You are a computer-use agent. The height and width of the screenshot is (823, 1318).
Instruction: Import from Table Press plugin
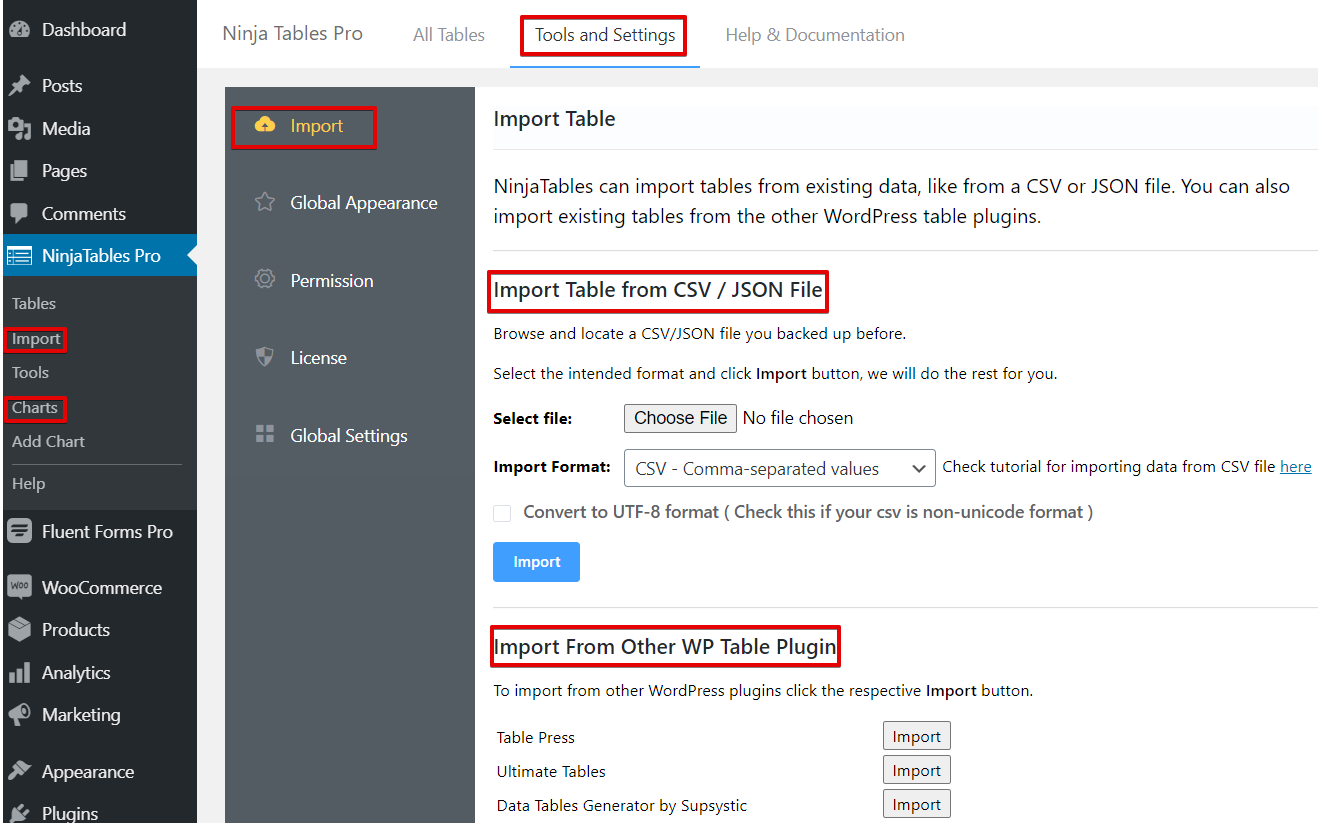click(x=916, y=736)
